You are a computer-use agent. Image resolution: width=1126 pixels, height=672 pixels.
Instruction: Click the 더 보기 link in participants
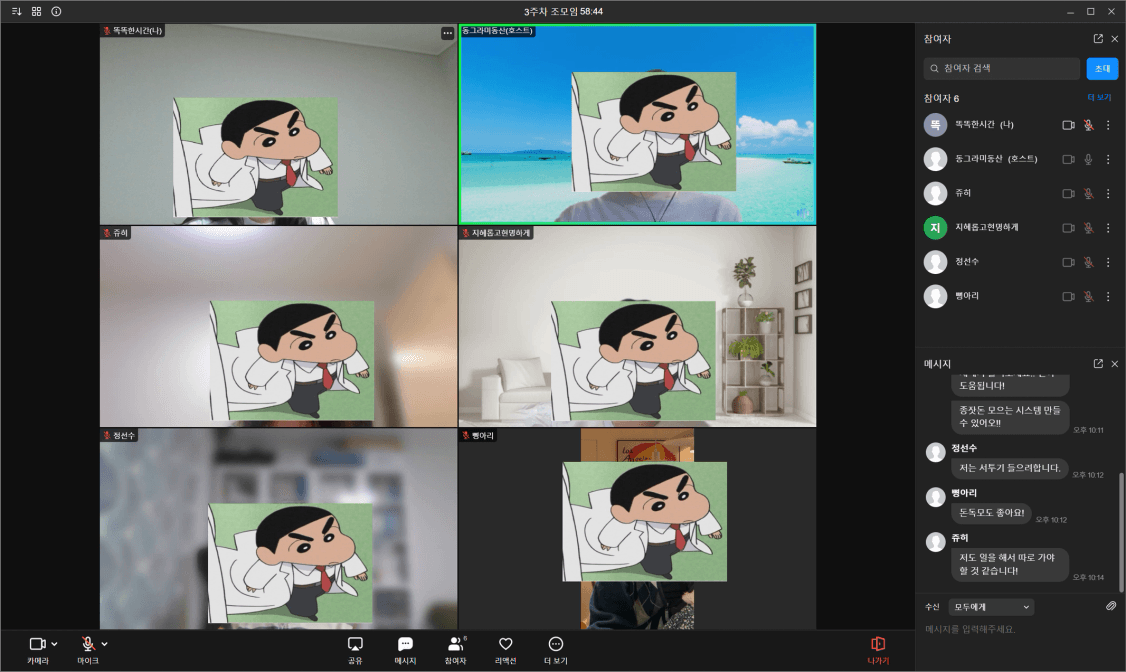pyautogui.click(x=1099, y=98)
